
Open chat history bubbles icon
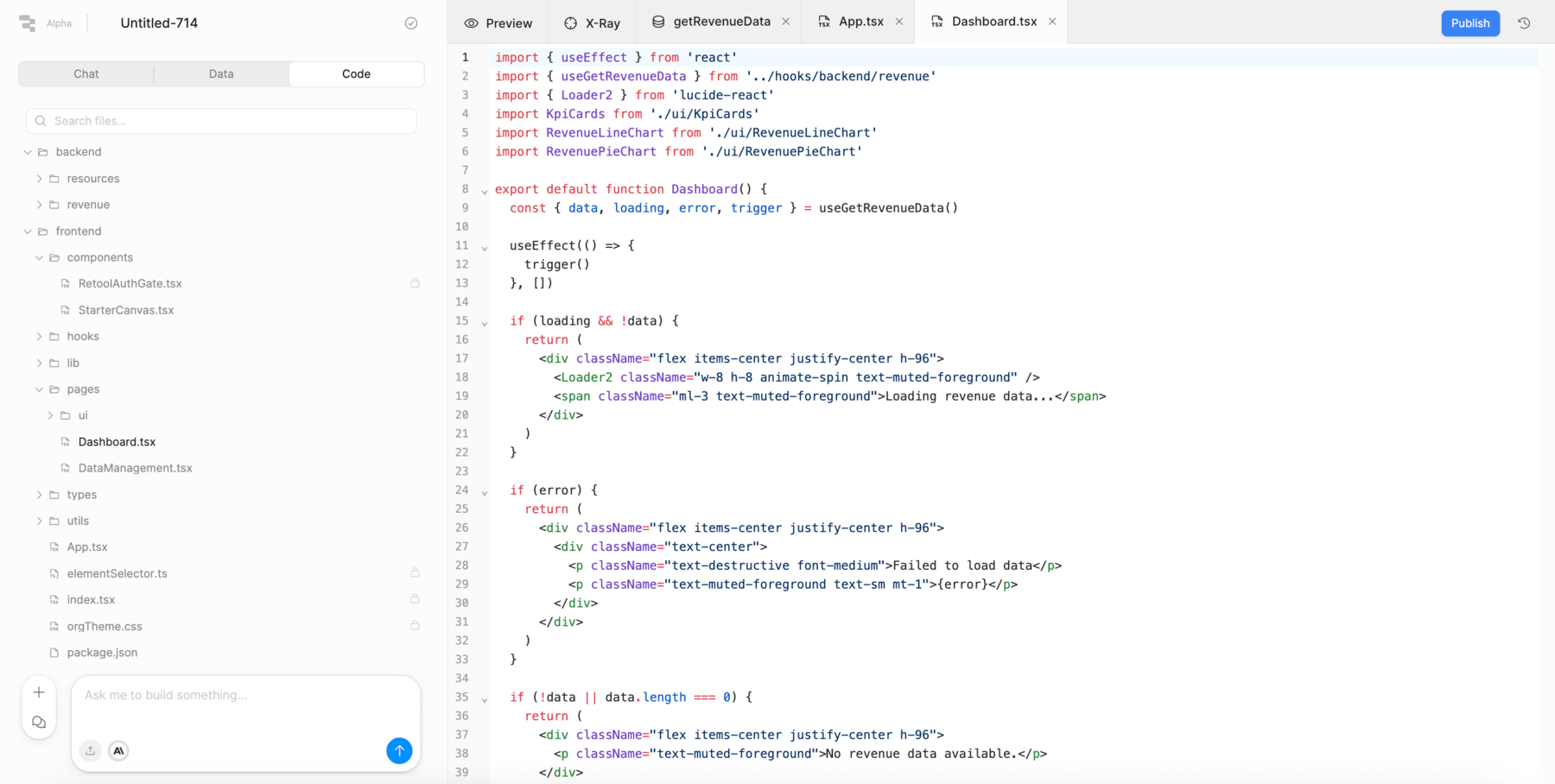[x=39, y=722]
